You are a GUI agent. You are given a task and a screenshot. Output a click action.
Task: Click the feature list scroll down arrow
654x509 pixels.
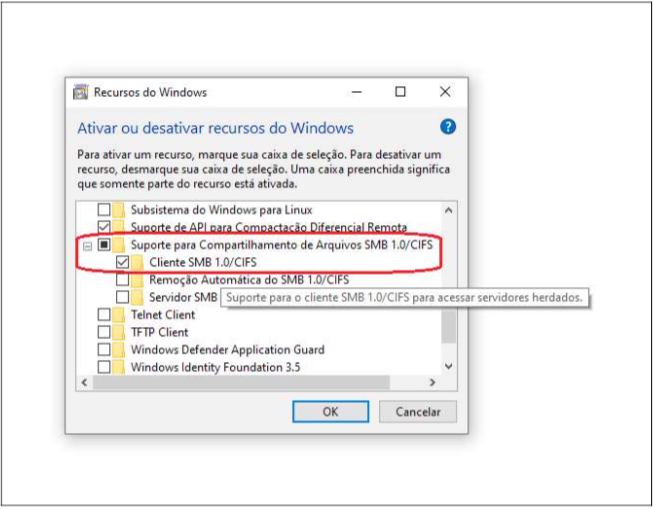448,367
